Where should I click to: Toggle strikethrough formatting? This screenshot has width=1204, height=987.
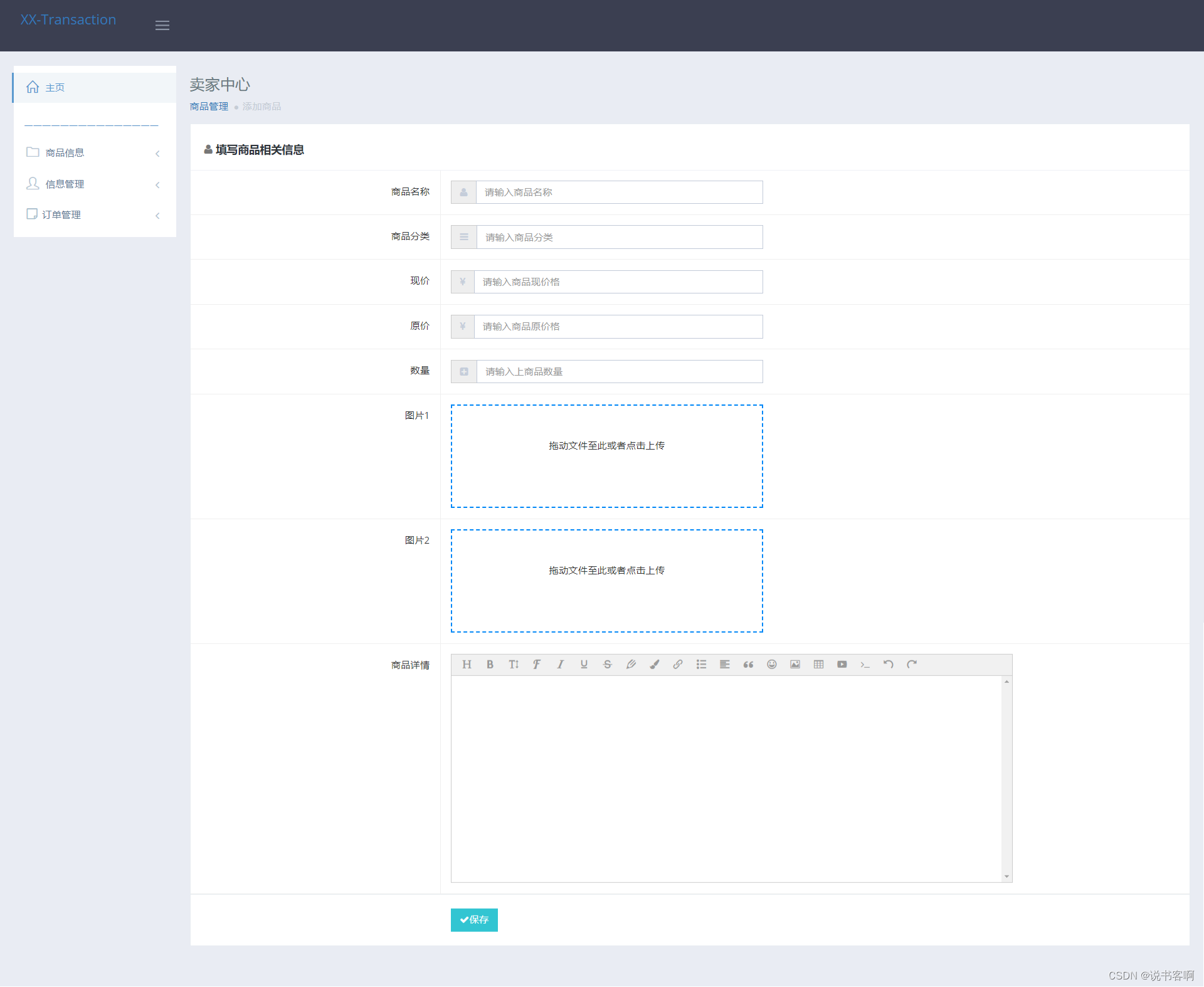click(x=607, y=665)
